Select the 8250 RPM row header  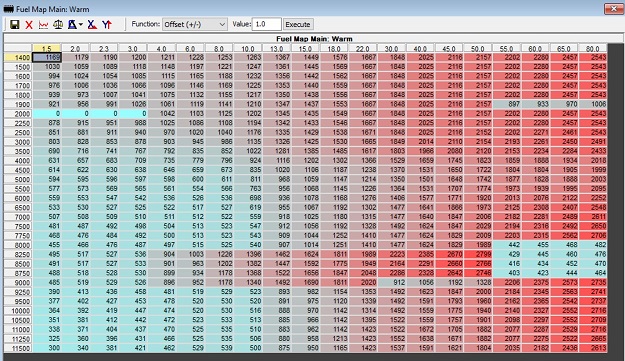click(x=18, y=254)
